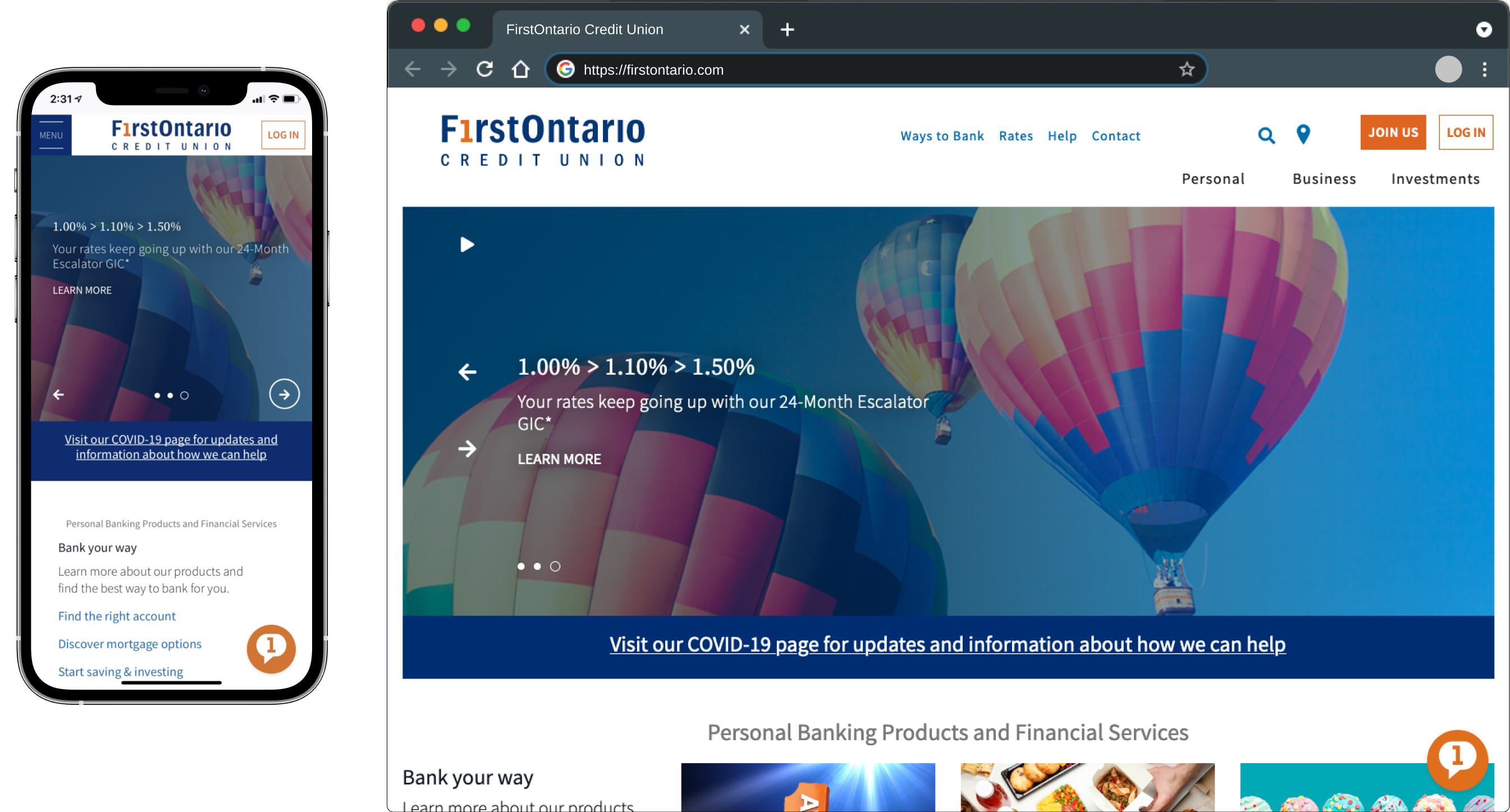The width and height of the screenshot is (1510, 812).
Task: Click inside the browser address bar
Action: (821, 68)
